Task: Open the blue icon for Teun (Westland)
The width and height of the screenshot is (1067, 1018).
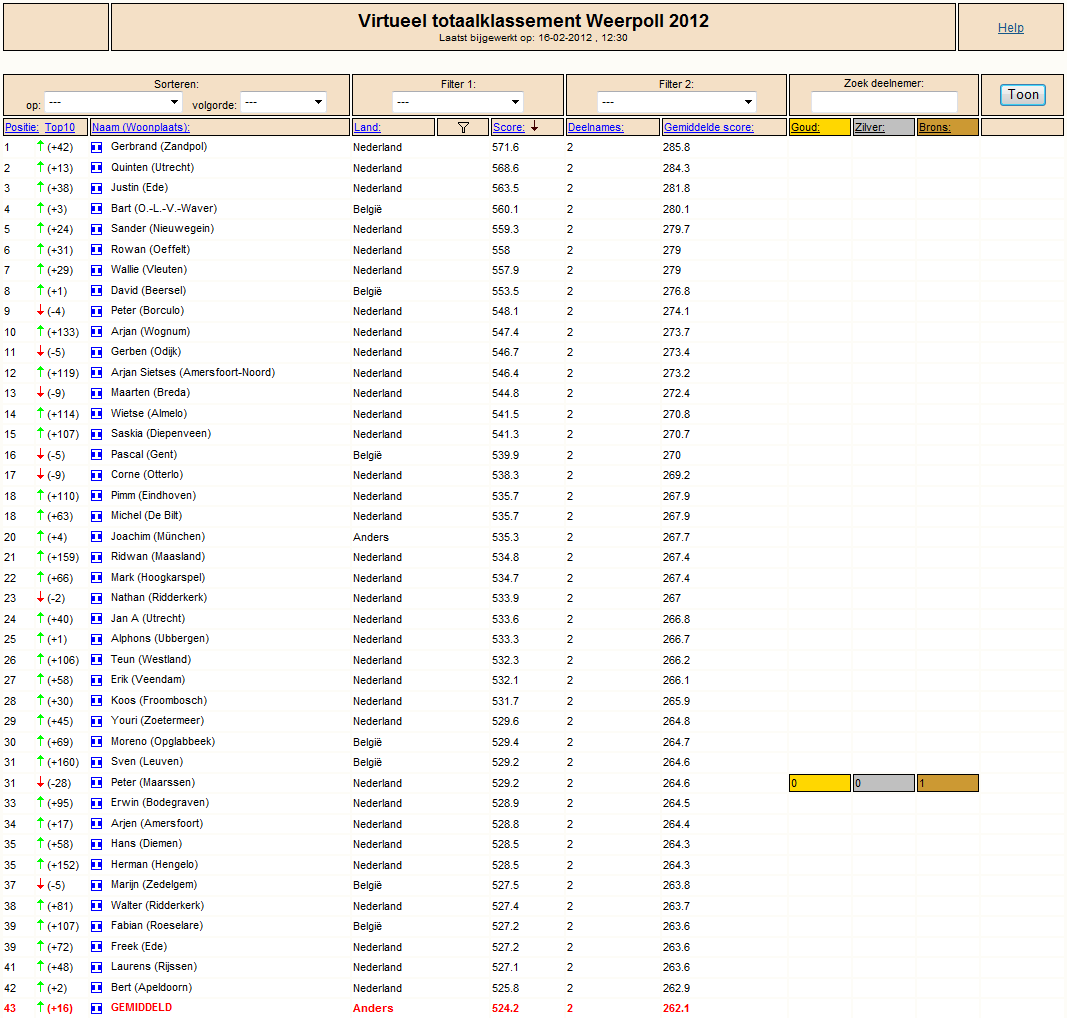Action: [x=97, y=660]
